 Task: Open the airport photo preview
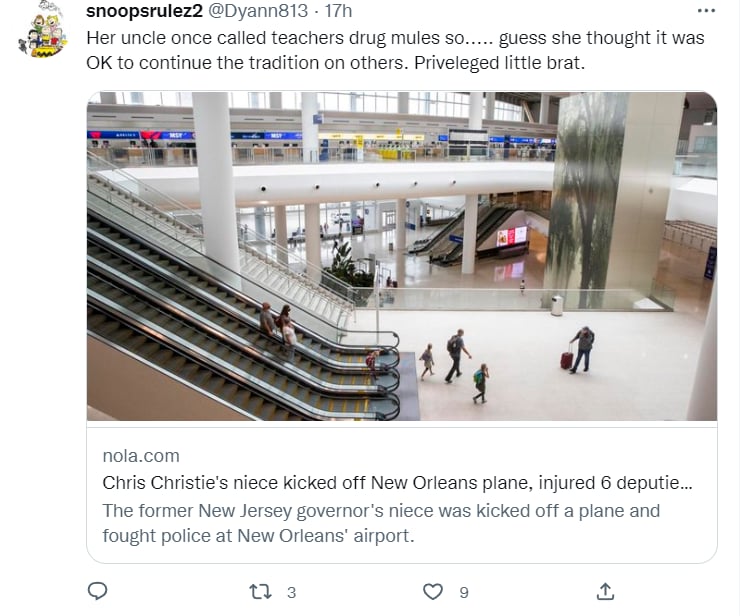click(x=402, y=256)
